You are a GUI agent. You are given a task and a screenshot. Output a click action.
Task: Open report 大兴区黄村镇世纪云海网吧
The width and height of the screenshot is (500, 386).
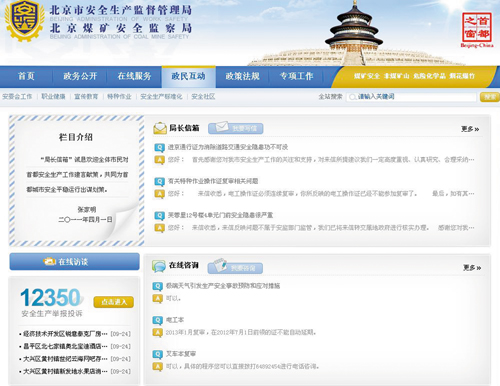point(65,359)
